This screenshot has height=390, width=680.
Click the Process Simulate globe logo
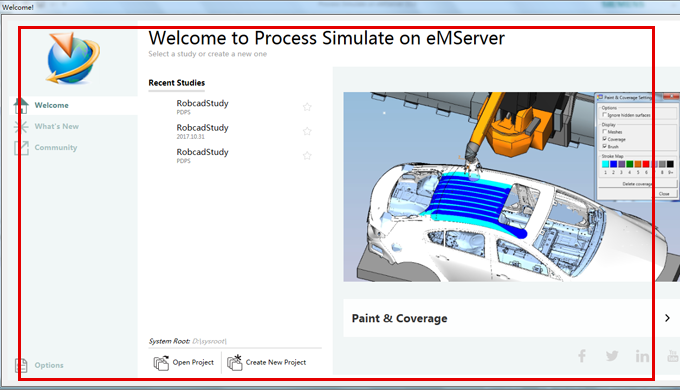[x=73, y=58]
